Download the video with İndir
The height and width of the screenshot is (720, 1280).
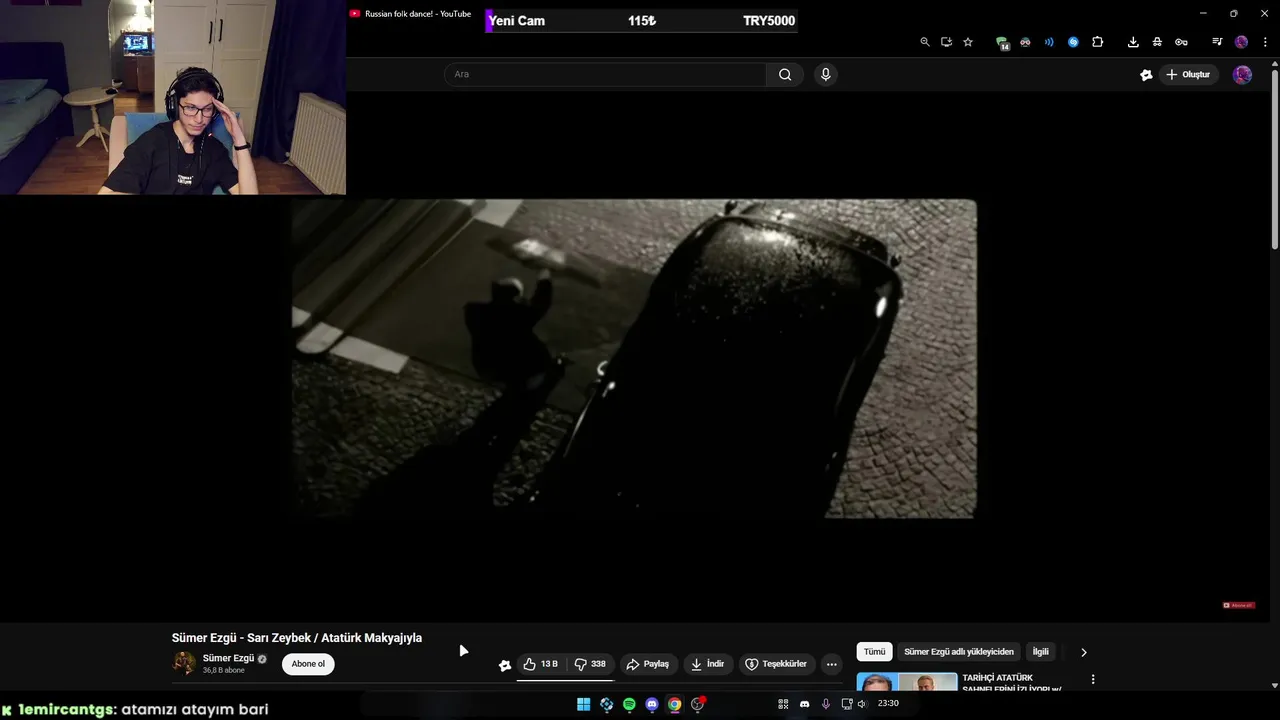click(707, 664)
